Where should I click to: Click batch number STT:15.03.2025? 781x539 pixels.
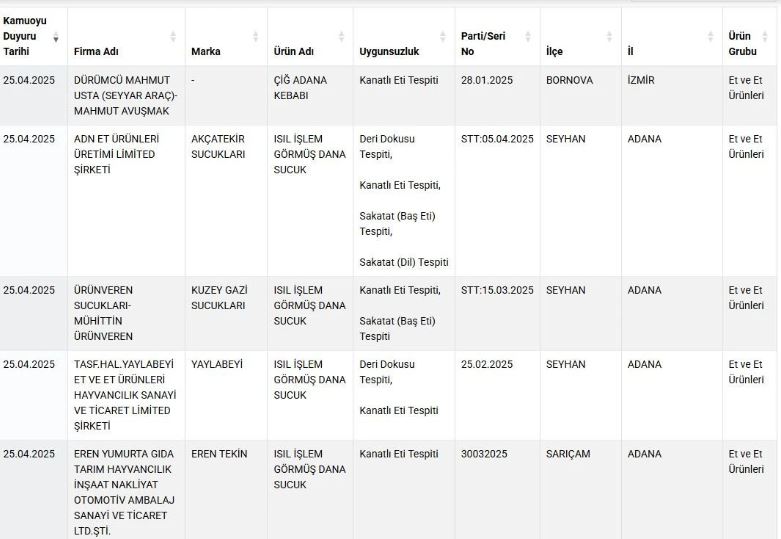(x=497, y=290)
